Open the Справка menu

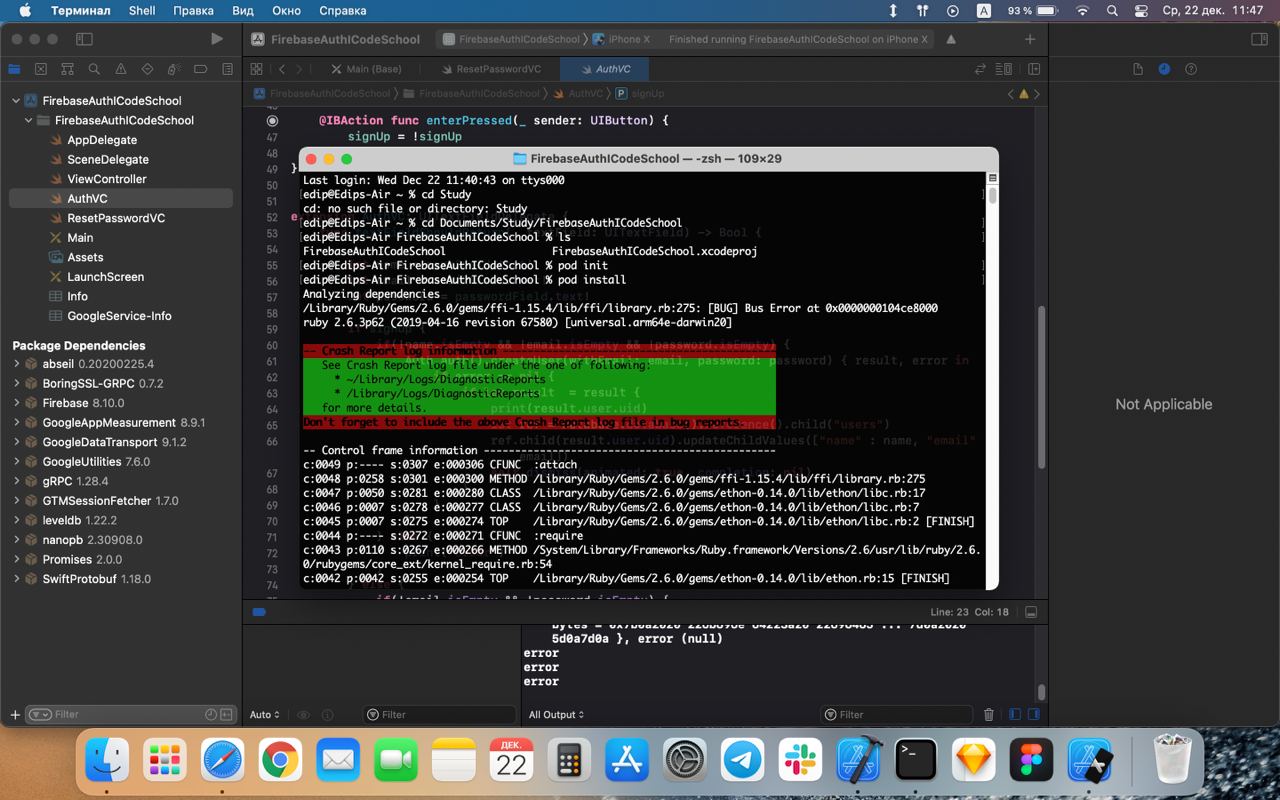point(342,11)
